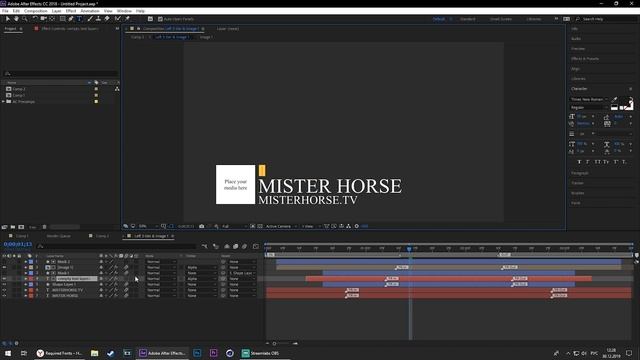
Task: Click the Faux Bold text style button
Action: pyautogui.click(x=579, y=162)
